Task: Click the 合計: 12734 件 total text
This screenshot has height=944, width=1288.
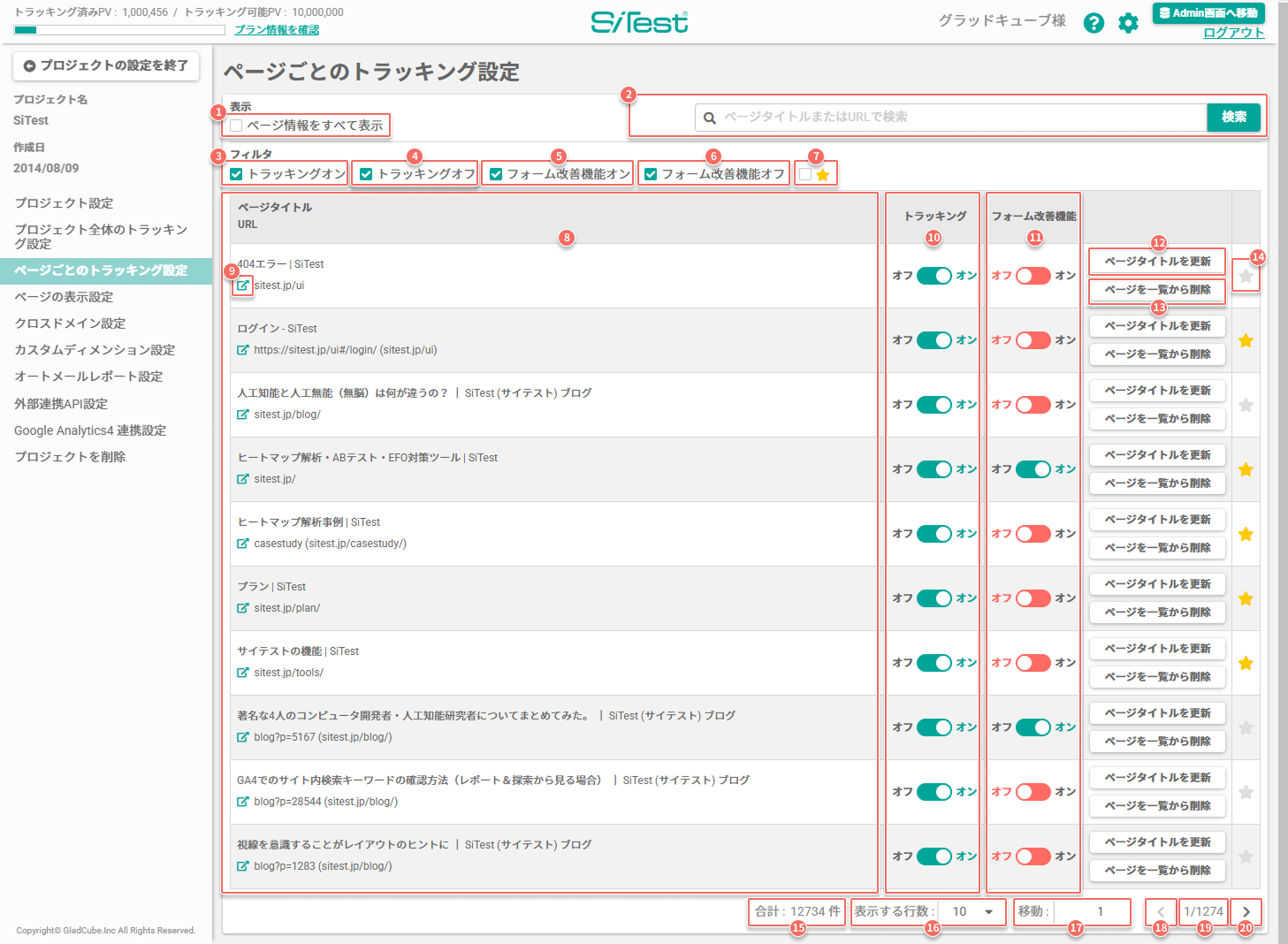Action: (x=797, y=911)
